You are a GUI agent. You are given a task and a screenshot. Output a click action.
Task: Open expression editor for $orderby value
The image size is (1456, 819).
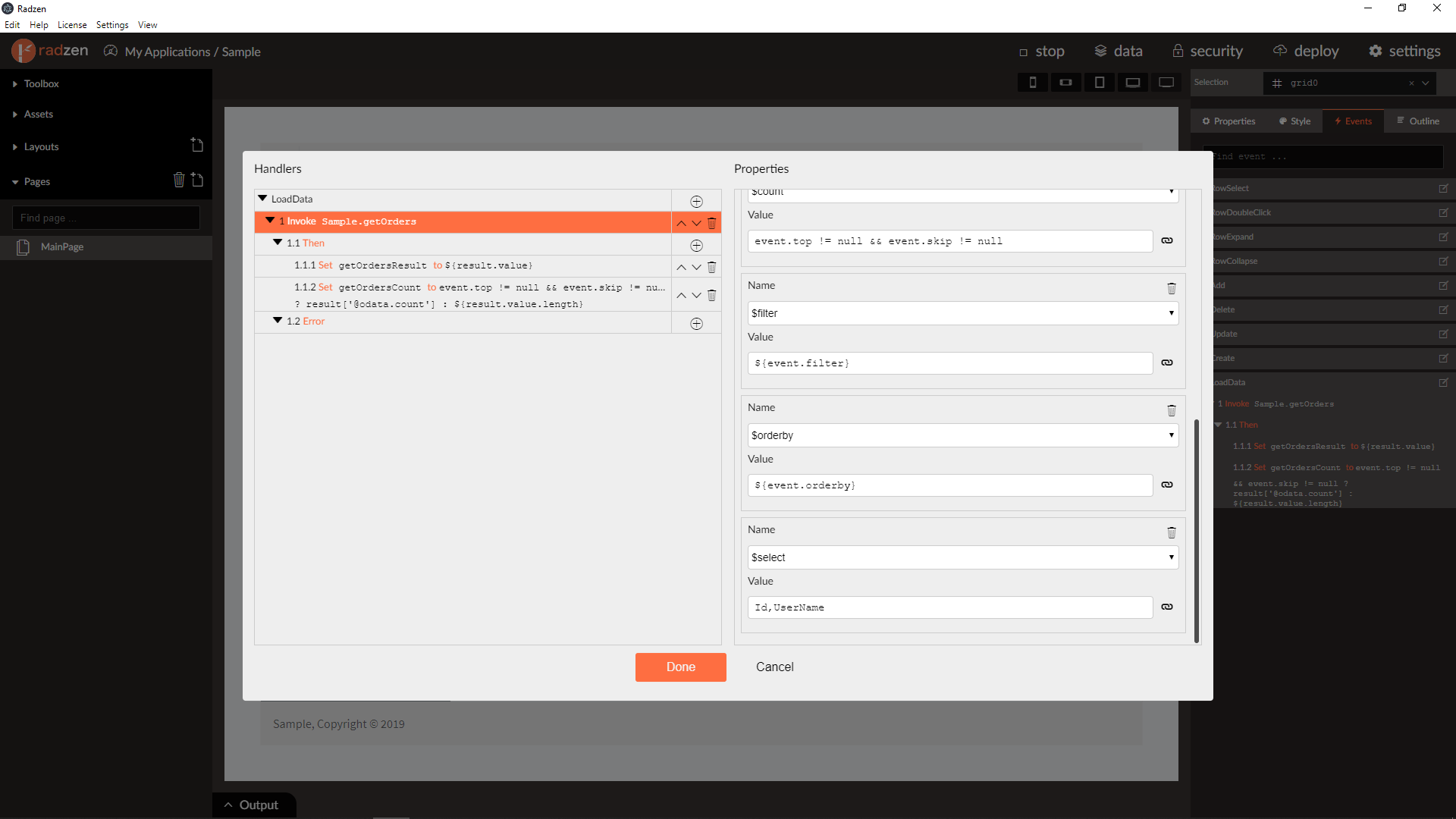[1167, 485]
